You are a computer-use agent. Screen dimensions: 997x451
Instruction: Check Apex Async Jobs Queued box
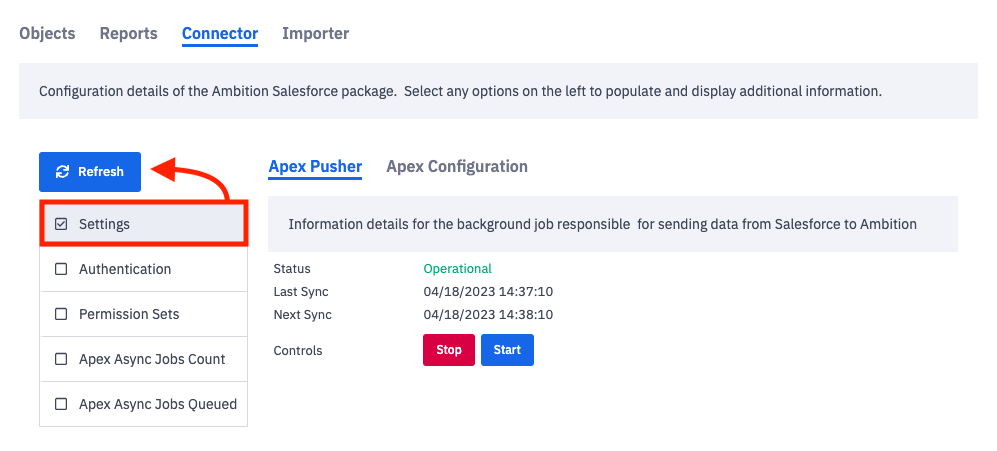(x=61, y=404)
